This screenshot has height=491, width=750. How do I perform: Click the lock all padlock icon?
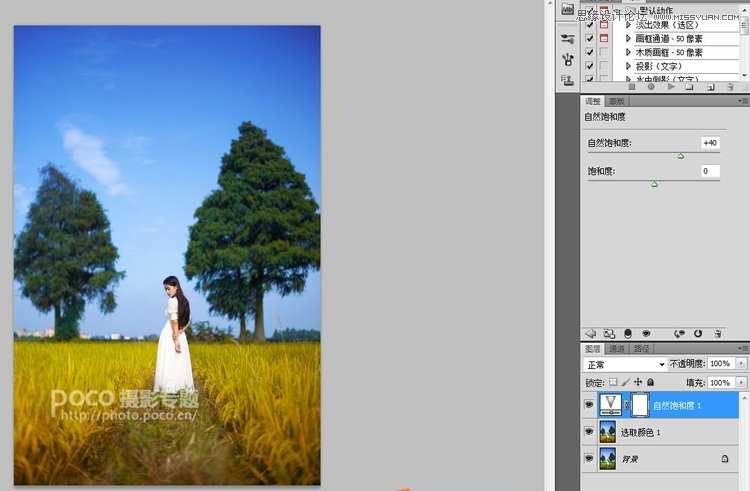click(x=650, y=382)
